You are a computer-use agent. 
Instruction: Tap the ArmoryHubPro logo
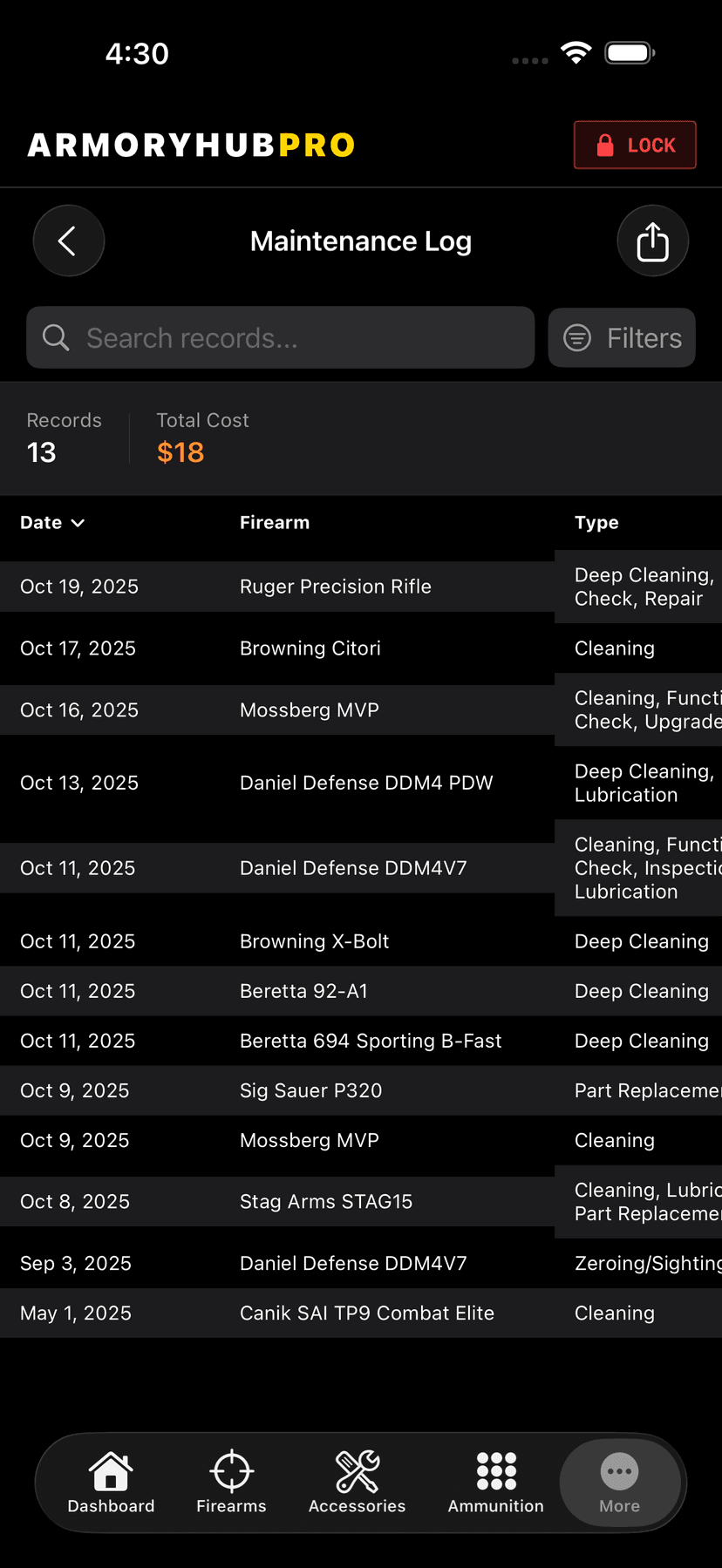pyautogui.click(x=191, y=146)
